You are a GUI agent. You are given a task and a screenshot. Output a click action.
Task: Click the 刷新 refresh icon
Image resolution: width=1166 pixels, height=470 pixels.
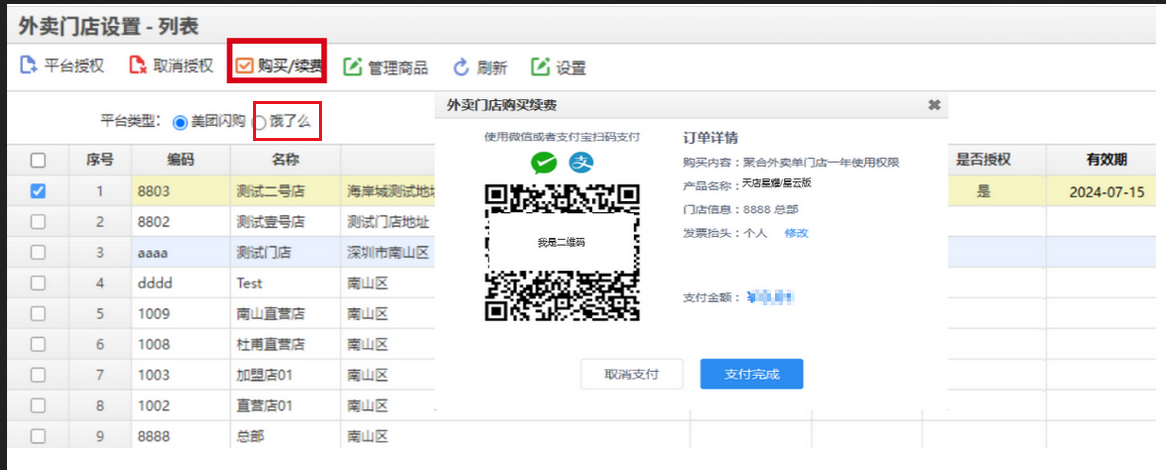pos(462,68)
